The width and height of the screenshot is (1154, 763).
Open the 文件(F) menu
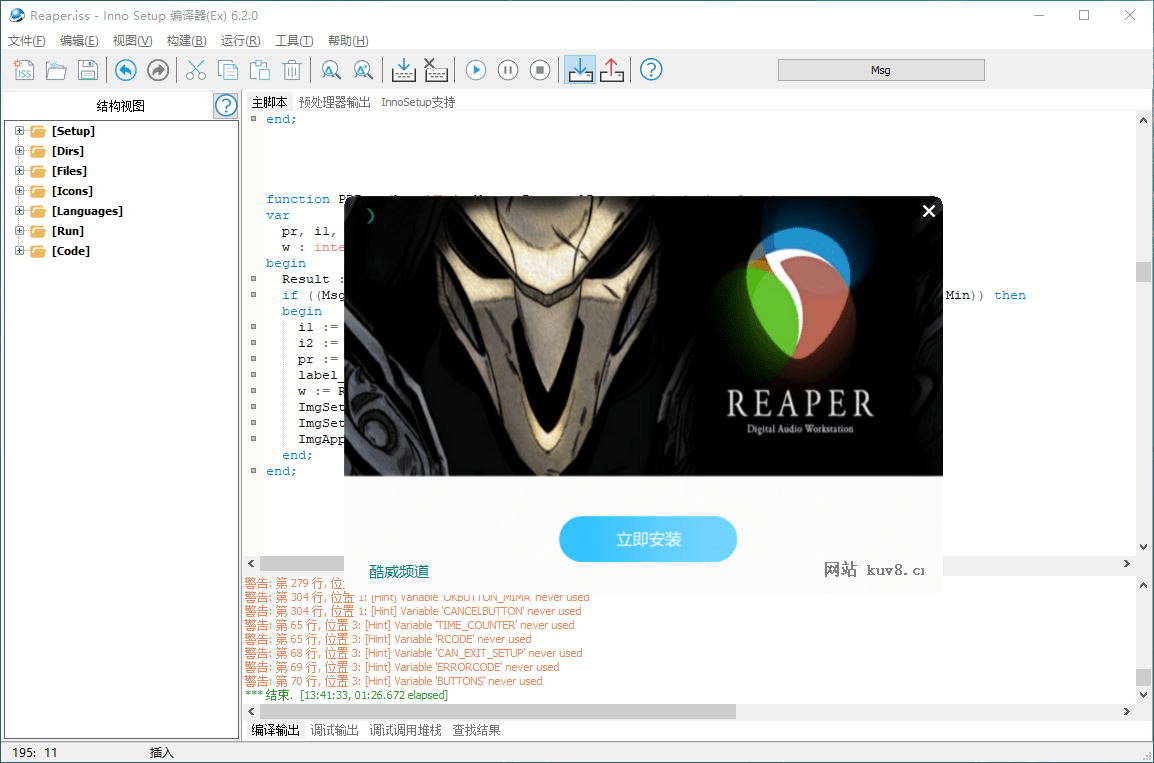point(26,40)
